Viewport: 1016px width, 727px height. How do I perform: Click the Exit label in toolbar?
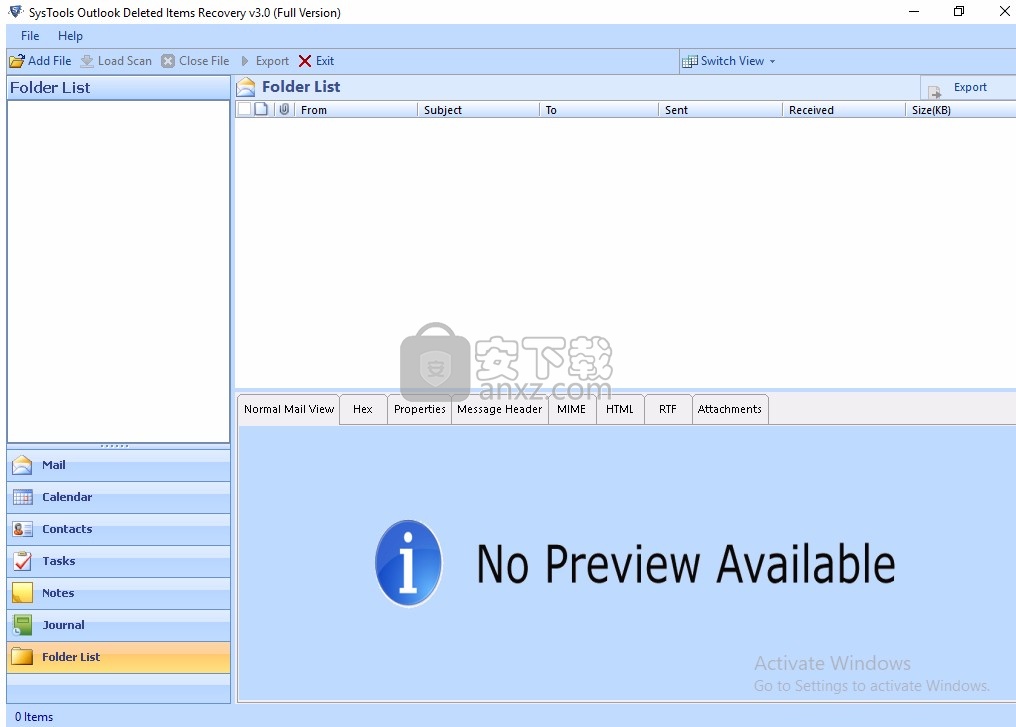coord(325,61)
